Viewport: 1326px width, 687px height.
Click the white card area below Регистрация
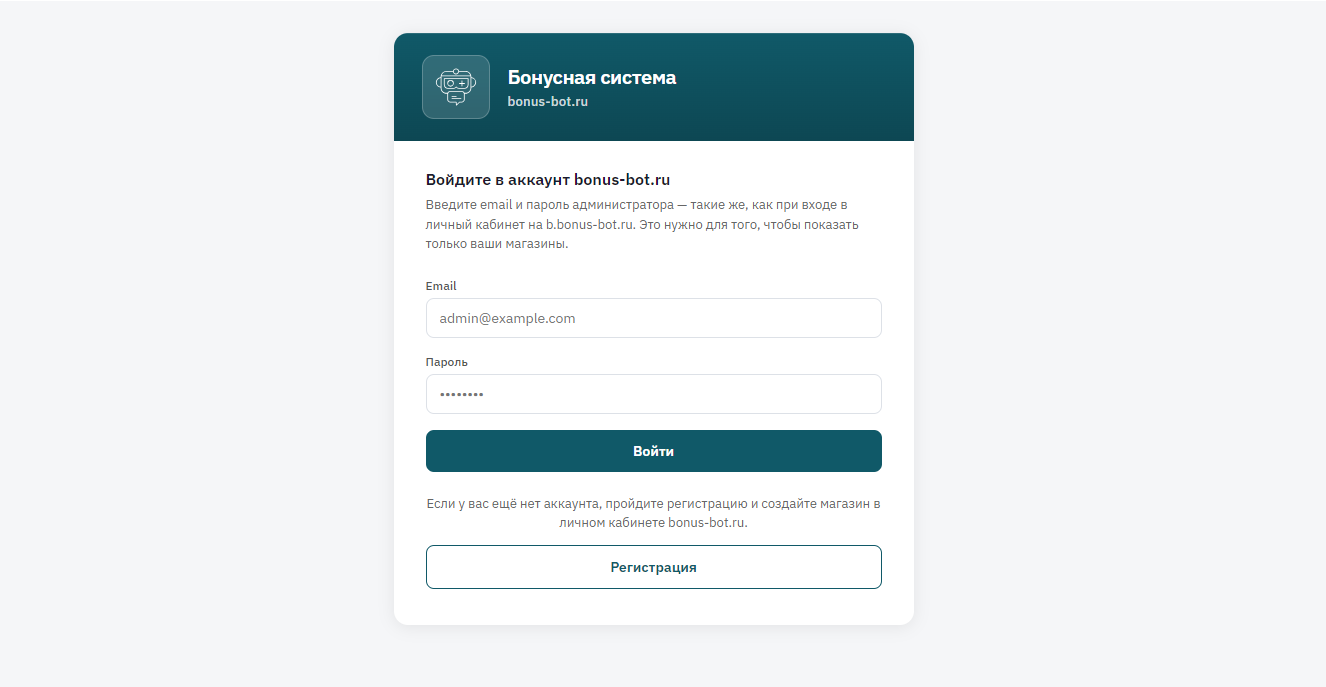coord(653,608)
